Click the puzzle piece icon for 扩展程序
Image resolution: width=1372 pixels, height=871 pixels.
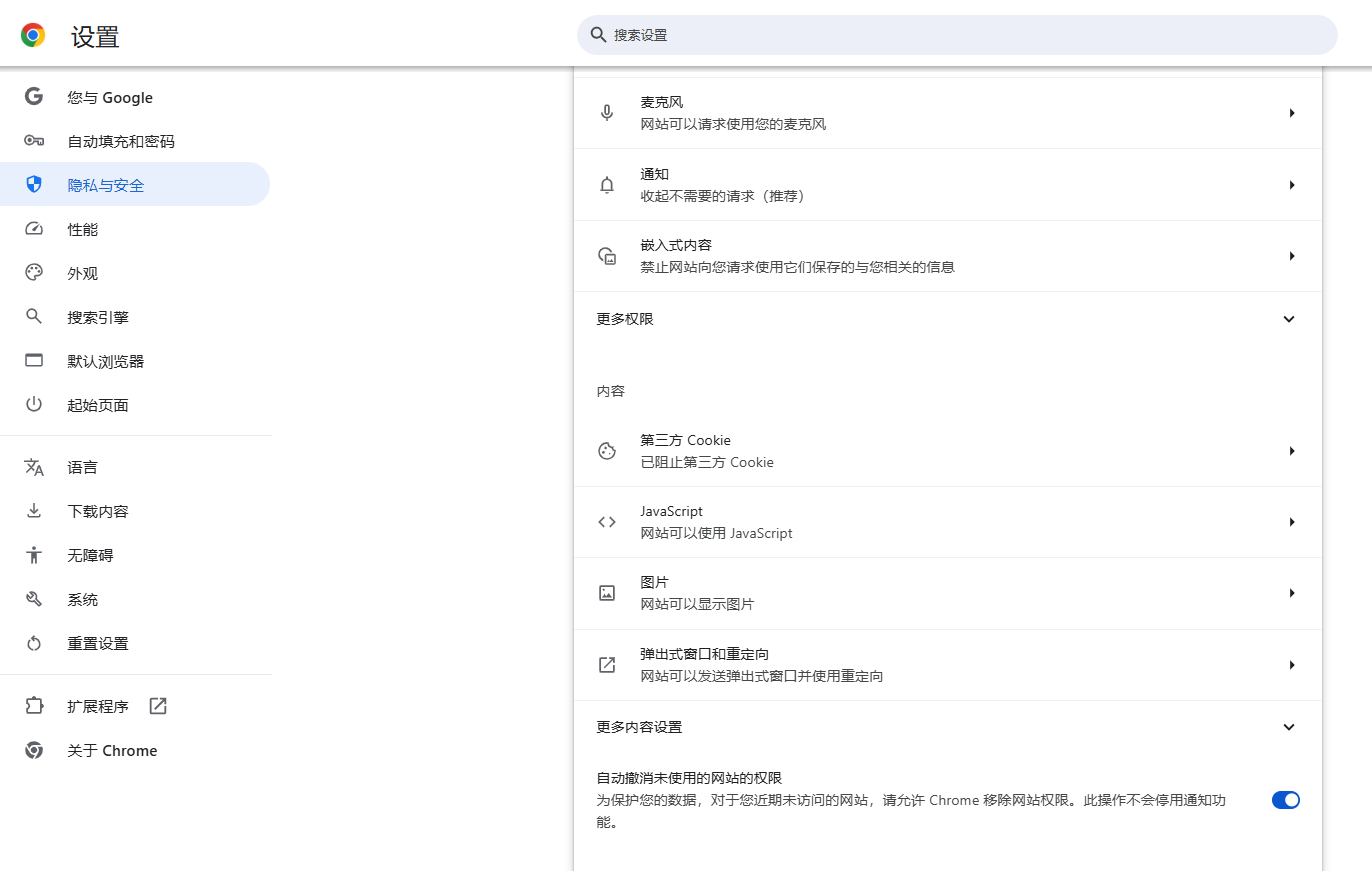click(34, 706)
